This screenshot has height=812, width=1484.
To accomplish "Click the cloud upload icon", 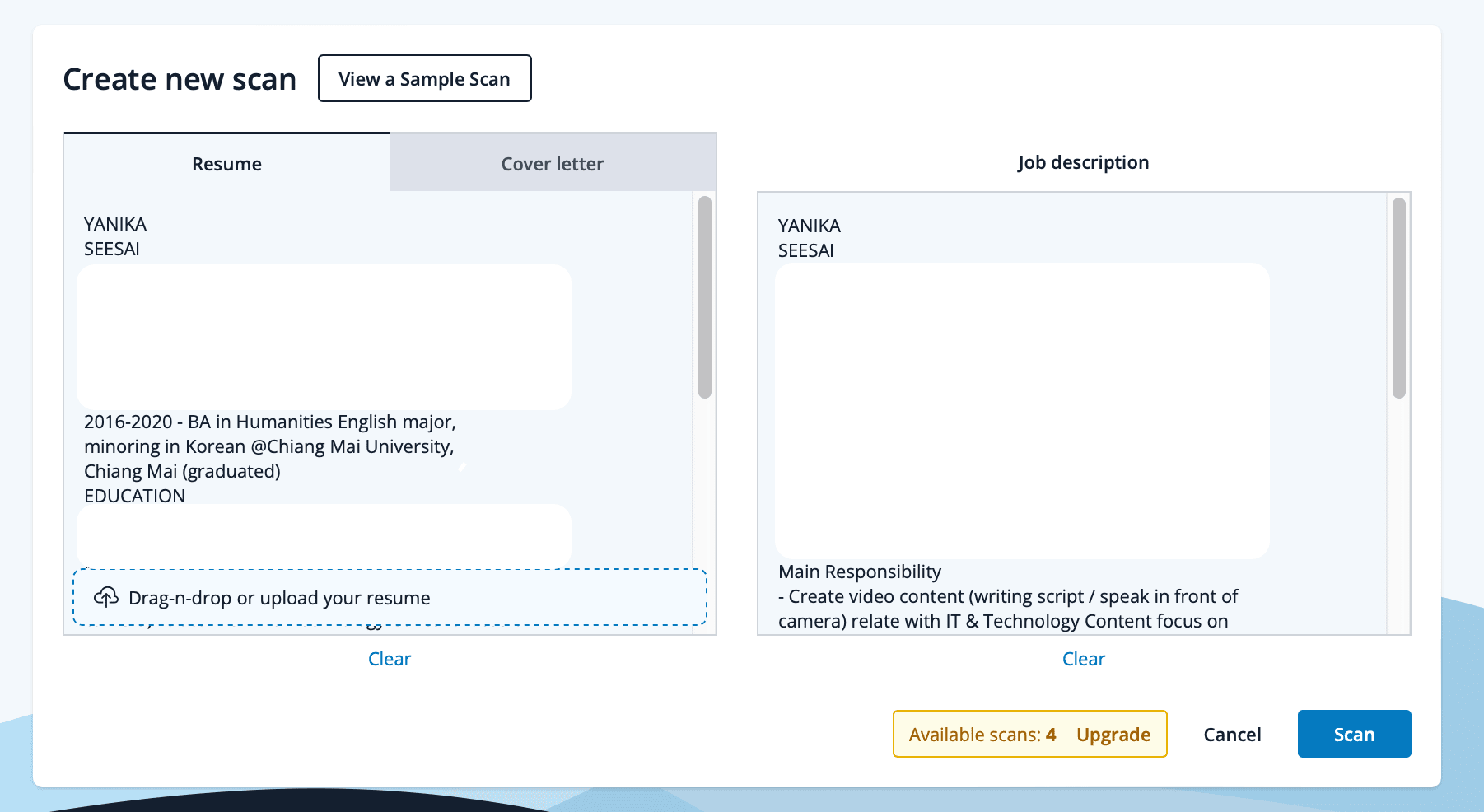I will [x=106, y=597].
